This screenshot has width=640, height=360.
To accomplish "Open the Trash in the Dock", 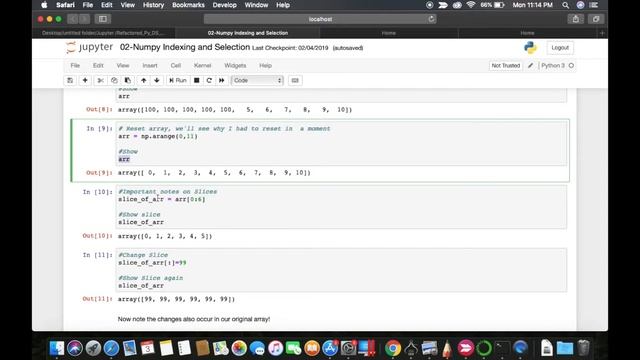I will click(584, 348).
